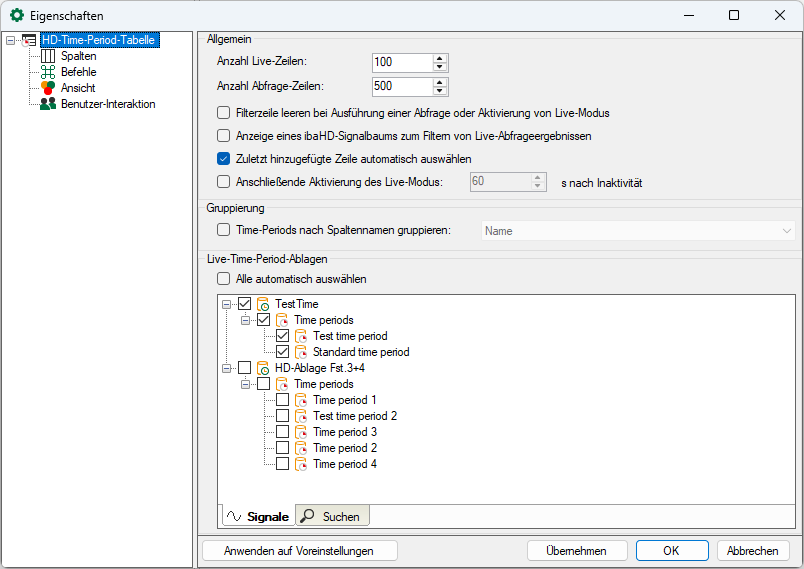Collapse HD-Ablage Fst.3+4 tree node
Screen dimensions: 804x569
tap(227, 368)
